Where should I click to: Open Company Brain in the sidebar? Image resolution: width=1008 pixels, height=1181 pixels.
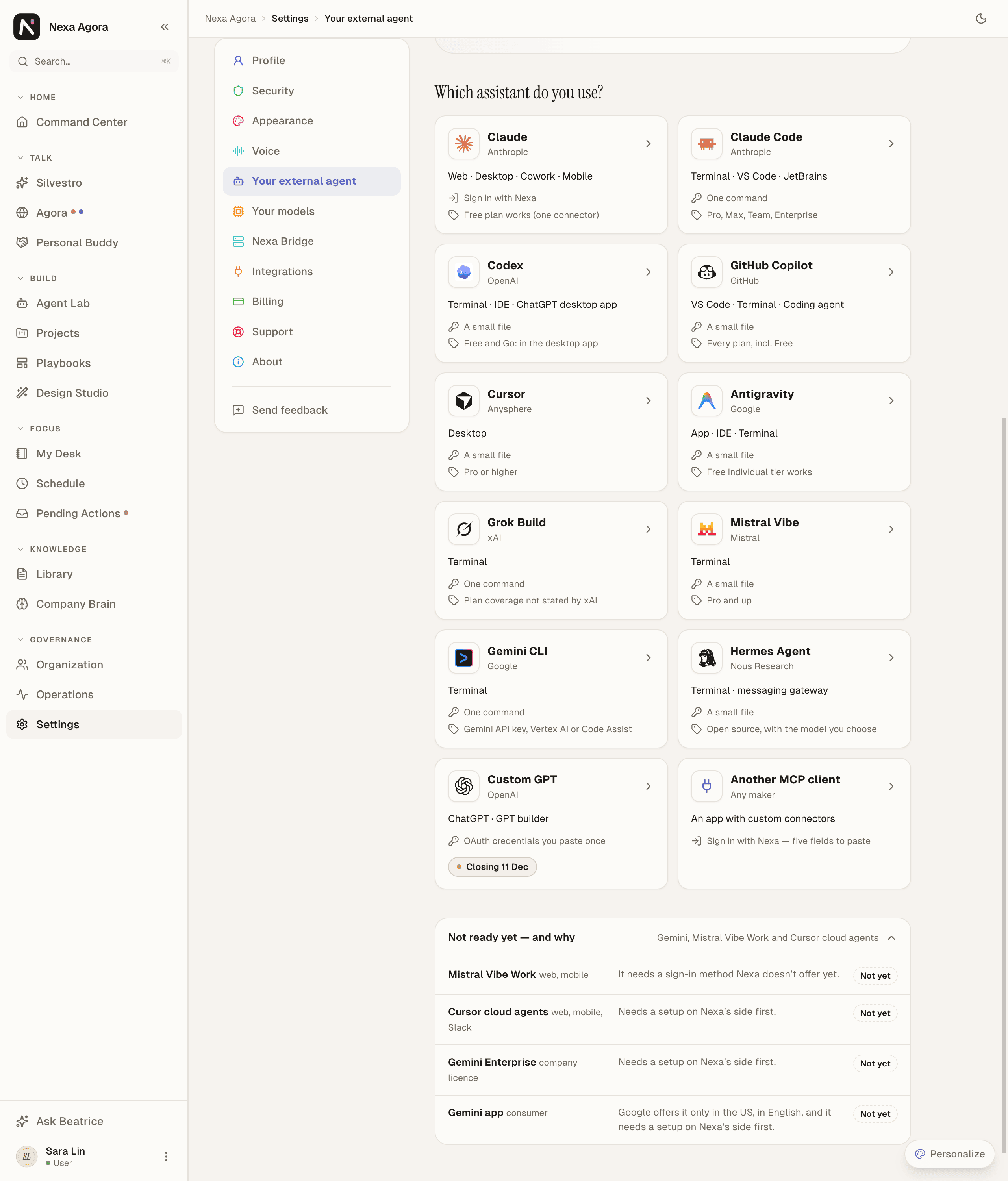(x=94, y=604)
